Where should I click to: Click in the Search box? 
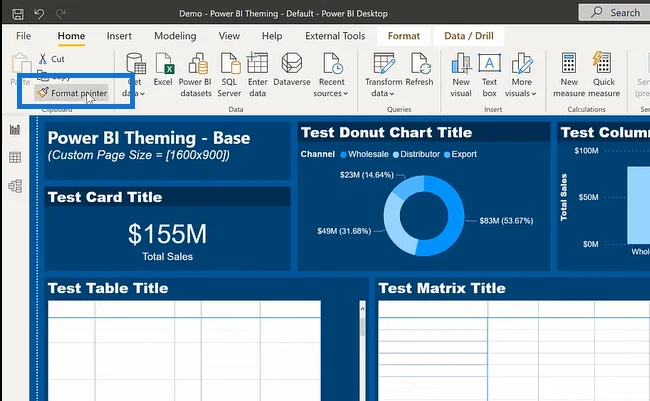tap(615, 12)
